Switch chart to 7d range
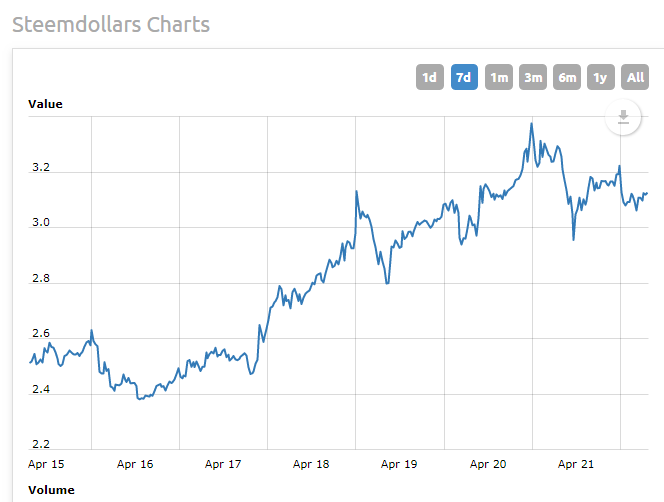The image size is (664, 502). click(x=464, y=77)
